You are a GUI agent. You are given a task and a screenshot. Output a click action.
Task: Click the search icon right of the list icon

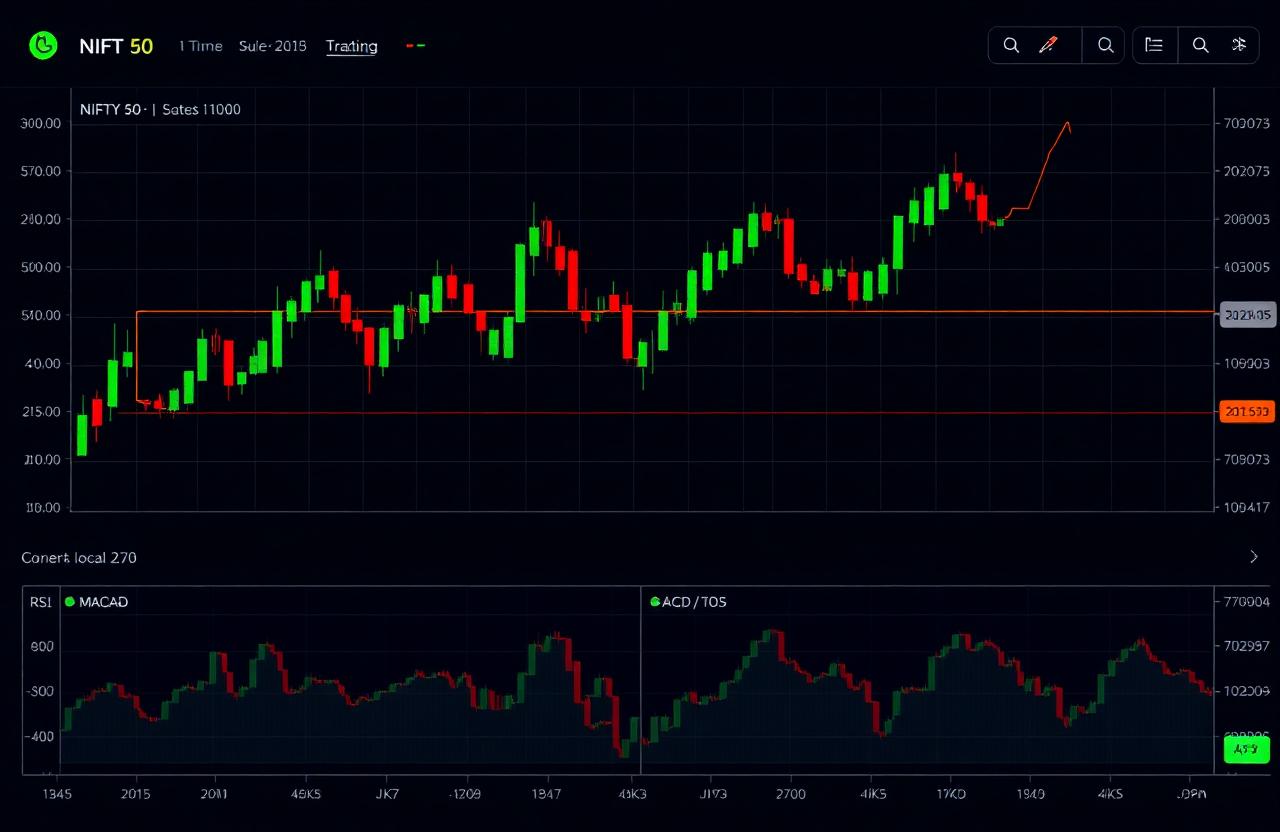(x=1201, y=45)
